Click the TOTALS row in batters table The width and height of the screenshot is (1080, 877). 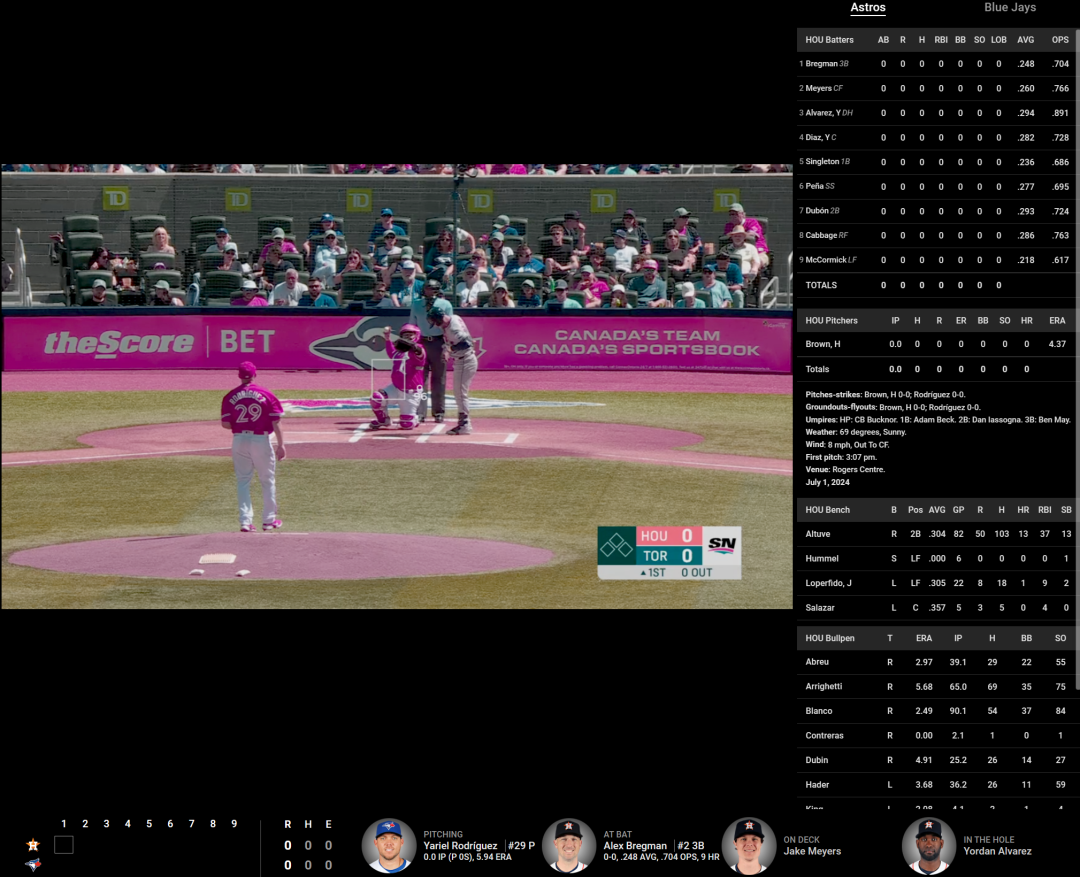point(935,285)
